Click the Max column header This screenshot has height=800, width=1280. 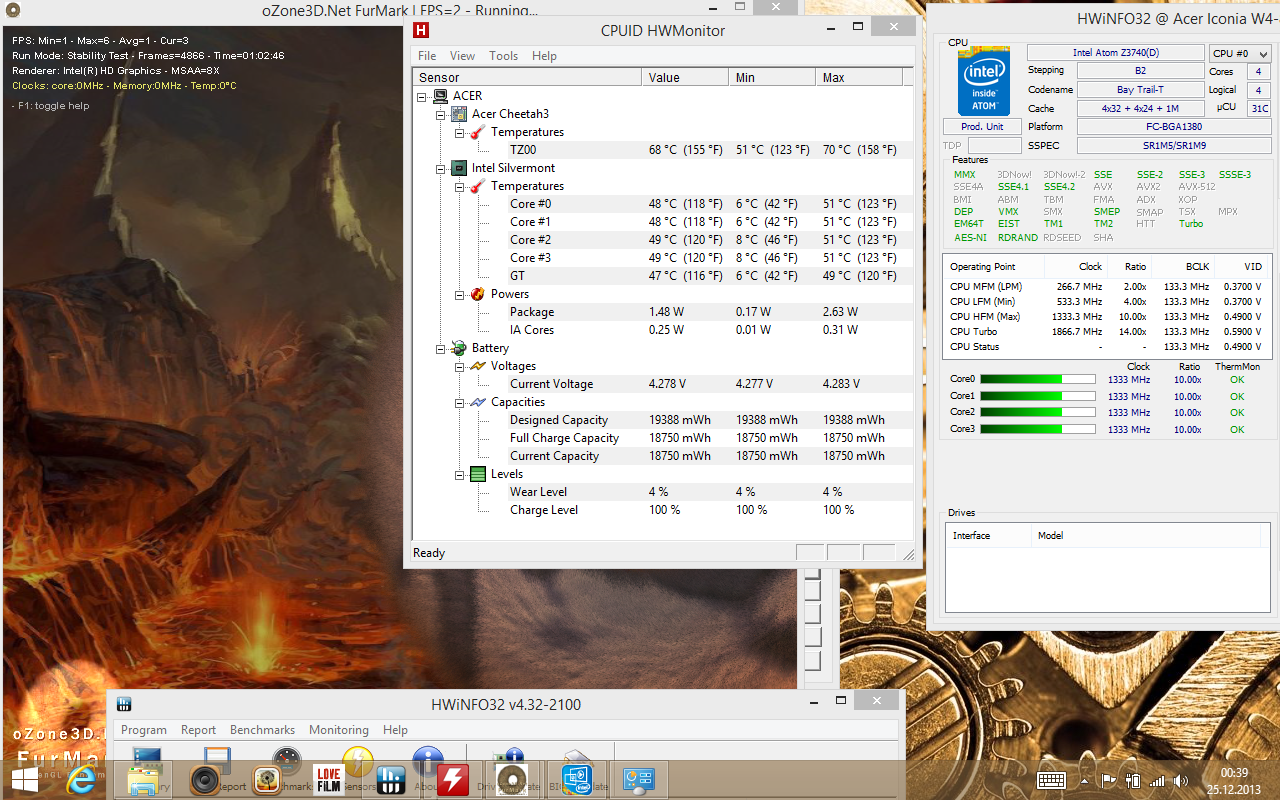[859, 77]
